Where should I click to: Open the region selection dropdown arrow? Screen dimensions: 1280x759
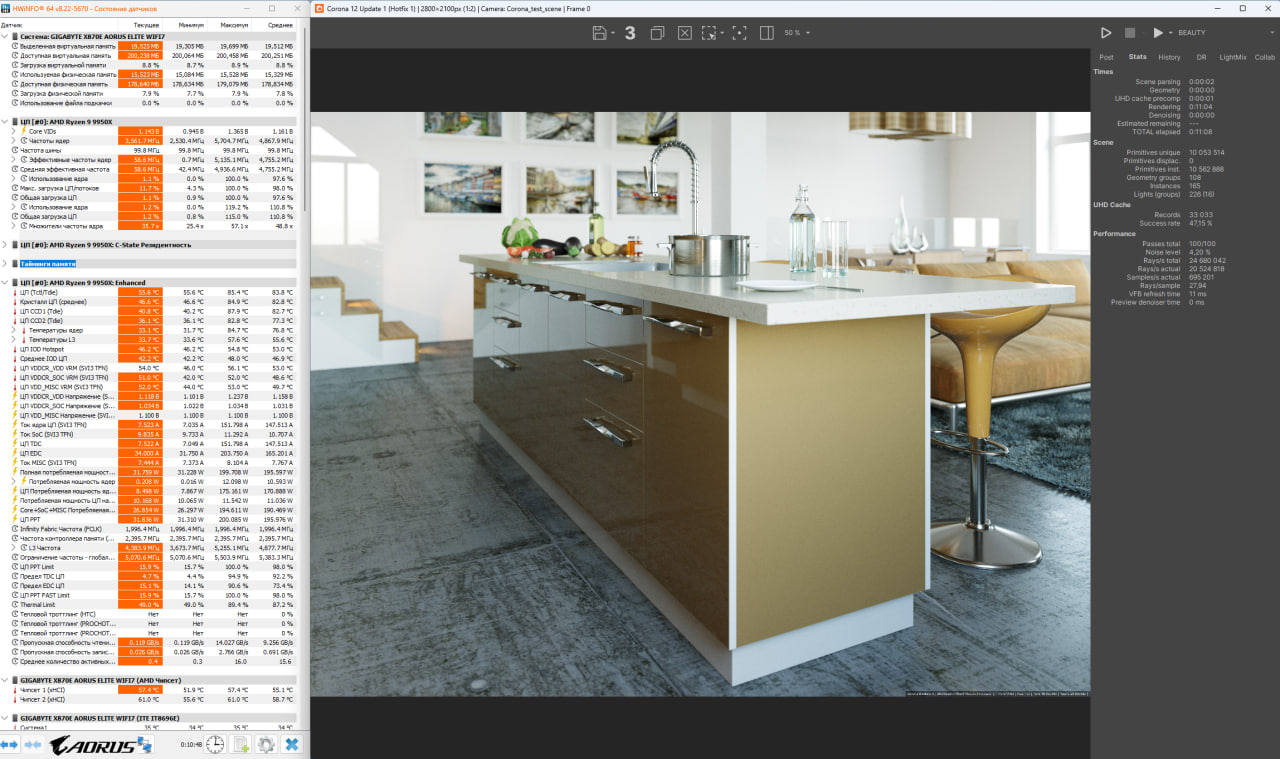click(x=722, y=34)
